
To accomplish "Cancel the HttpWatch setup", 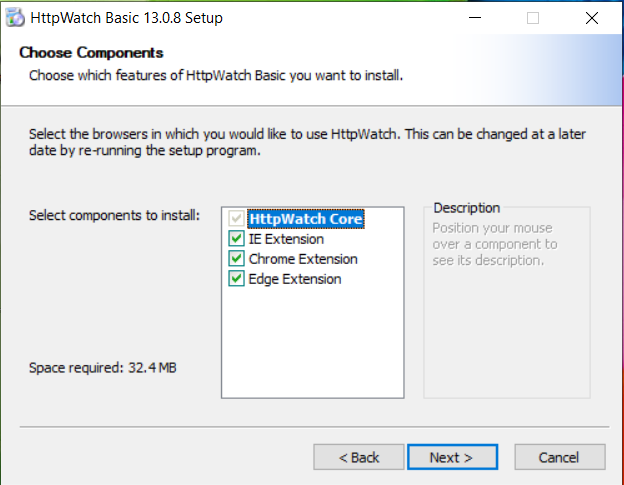I will (x=560, y=457).
